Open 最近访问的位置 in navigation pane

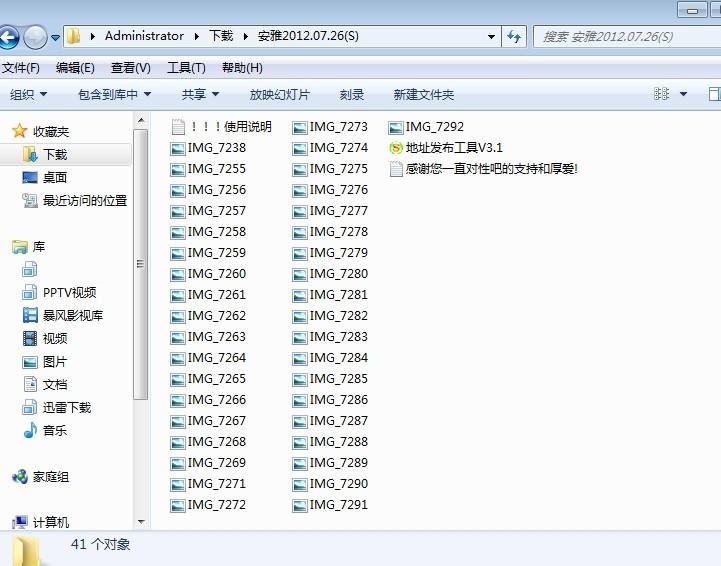[85, 200]
